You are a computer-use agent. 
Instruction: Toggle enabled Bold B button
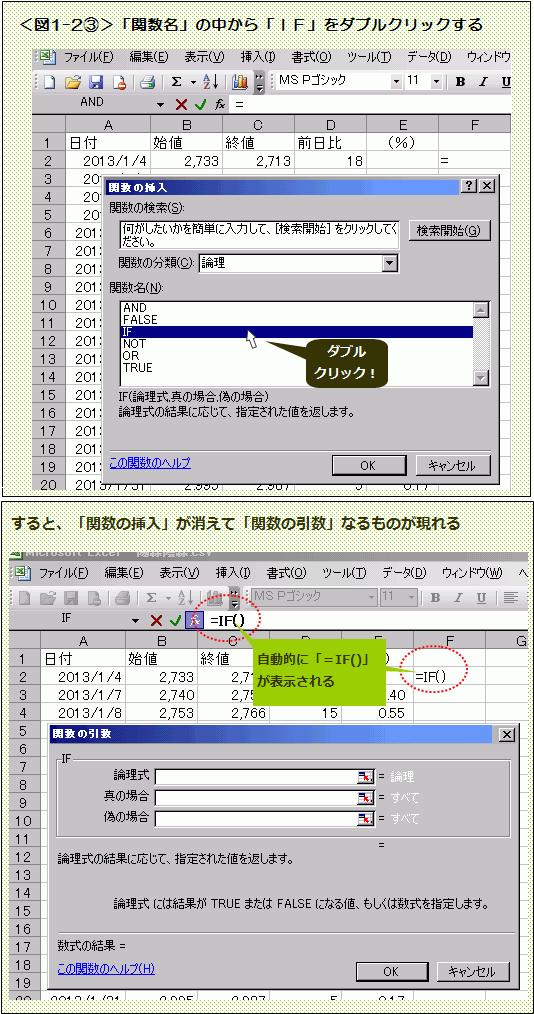tap(460, 82)
